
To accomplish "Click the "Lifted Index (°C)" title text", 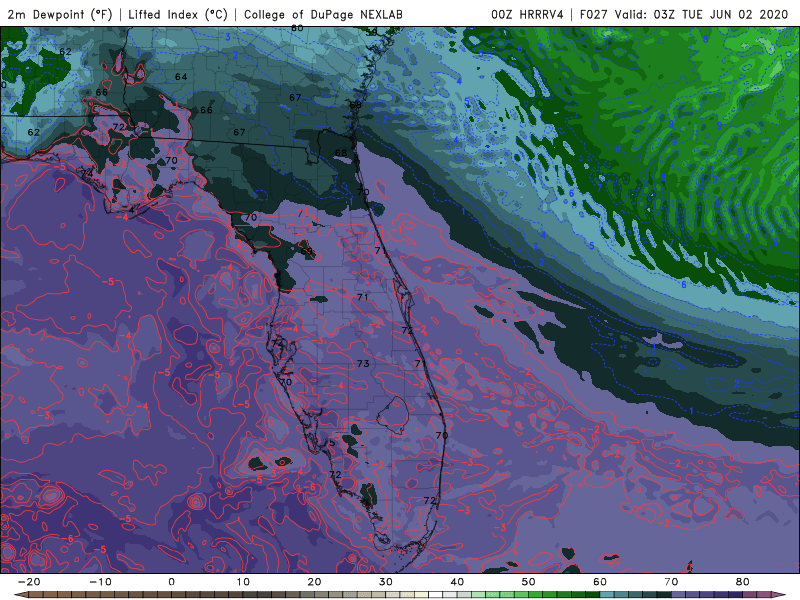I will coord(178,14).
